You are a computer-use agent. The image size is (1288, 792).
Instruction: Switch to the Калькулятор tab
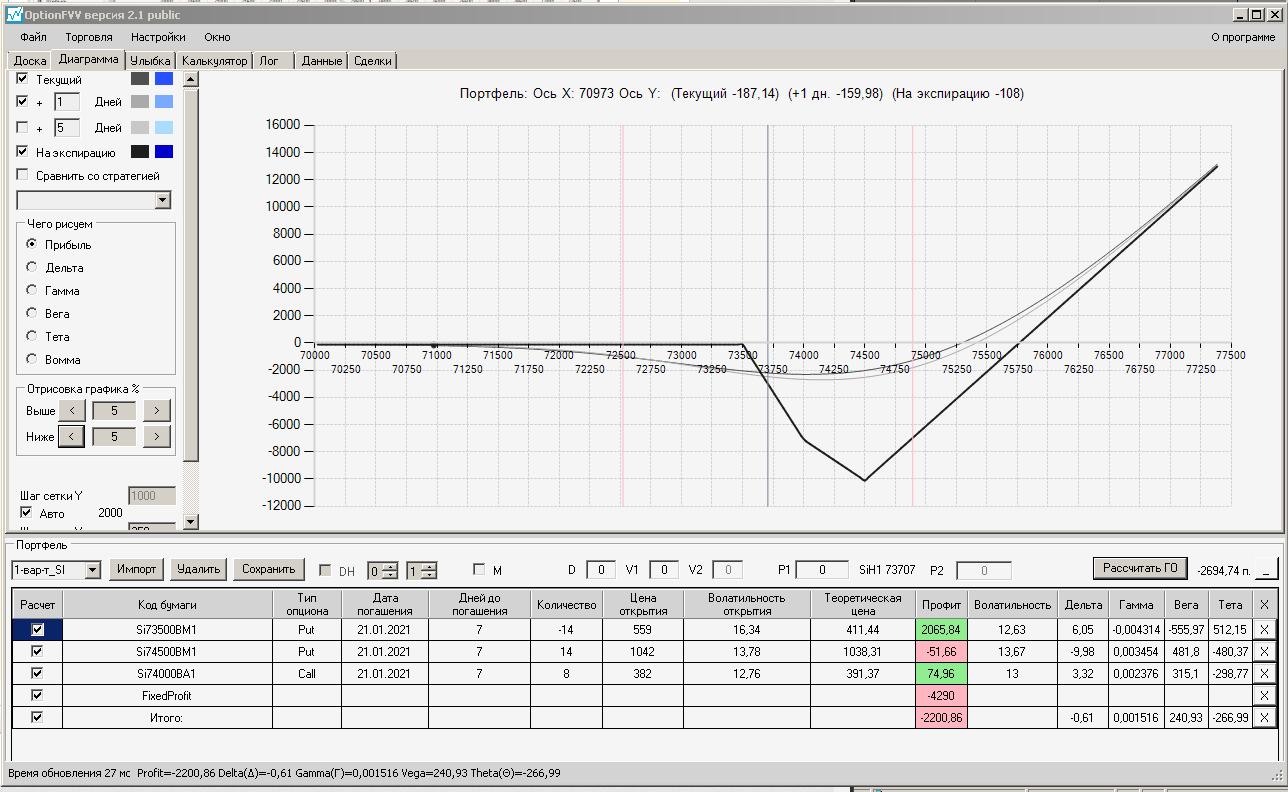(x=214, y=61)
